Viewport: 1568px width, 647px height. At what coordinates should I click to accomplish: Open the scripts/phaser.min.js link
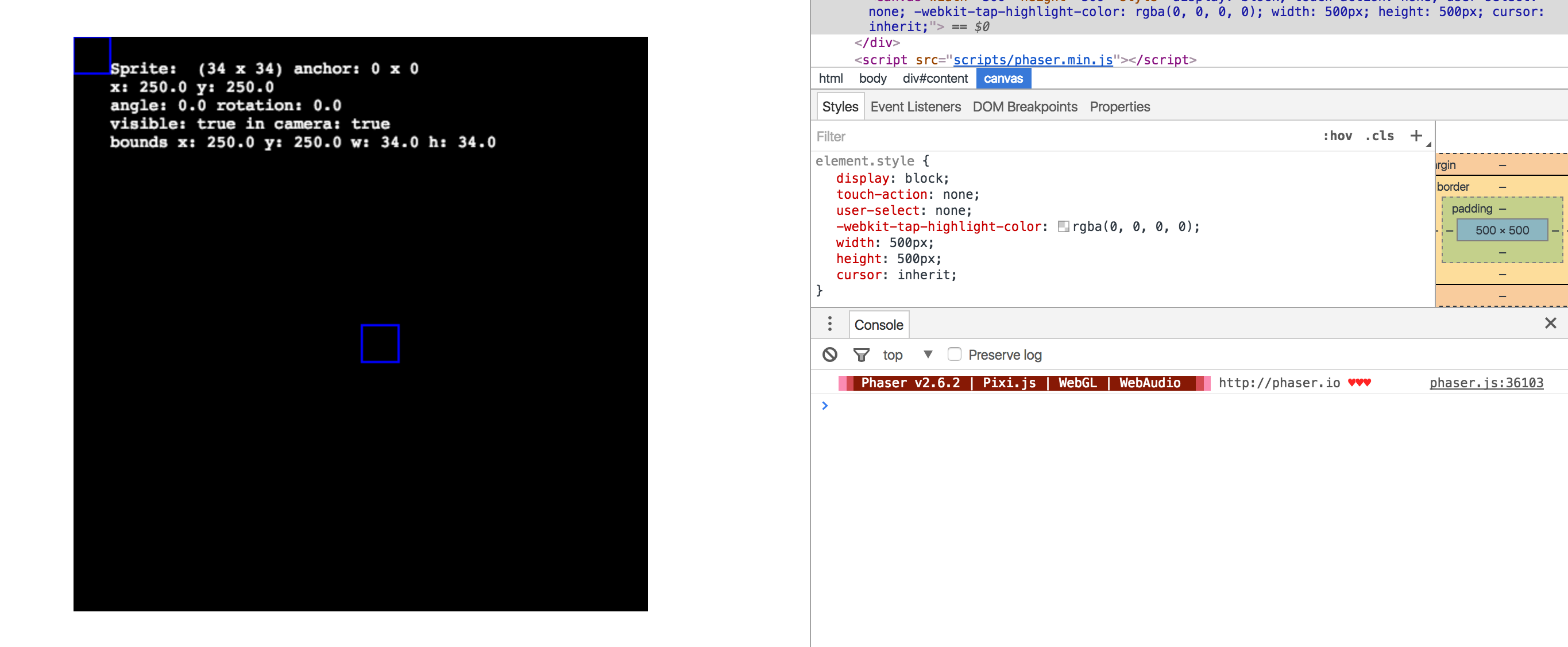1032,60
